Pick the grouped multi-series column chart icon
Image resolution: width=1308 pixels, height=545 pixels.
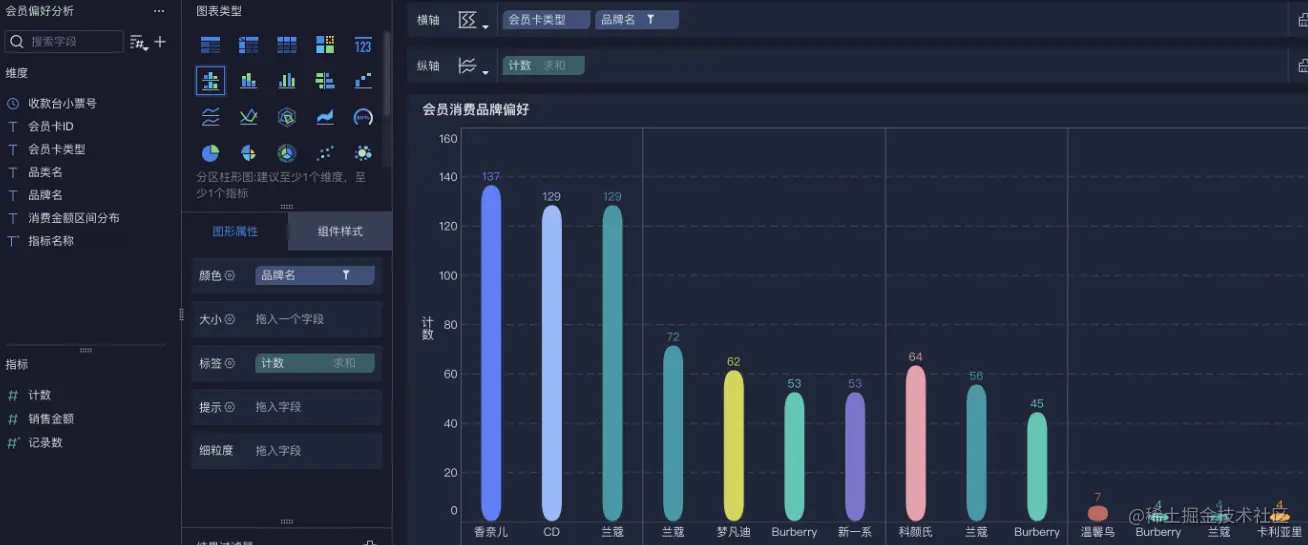tap(287, 81)
